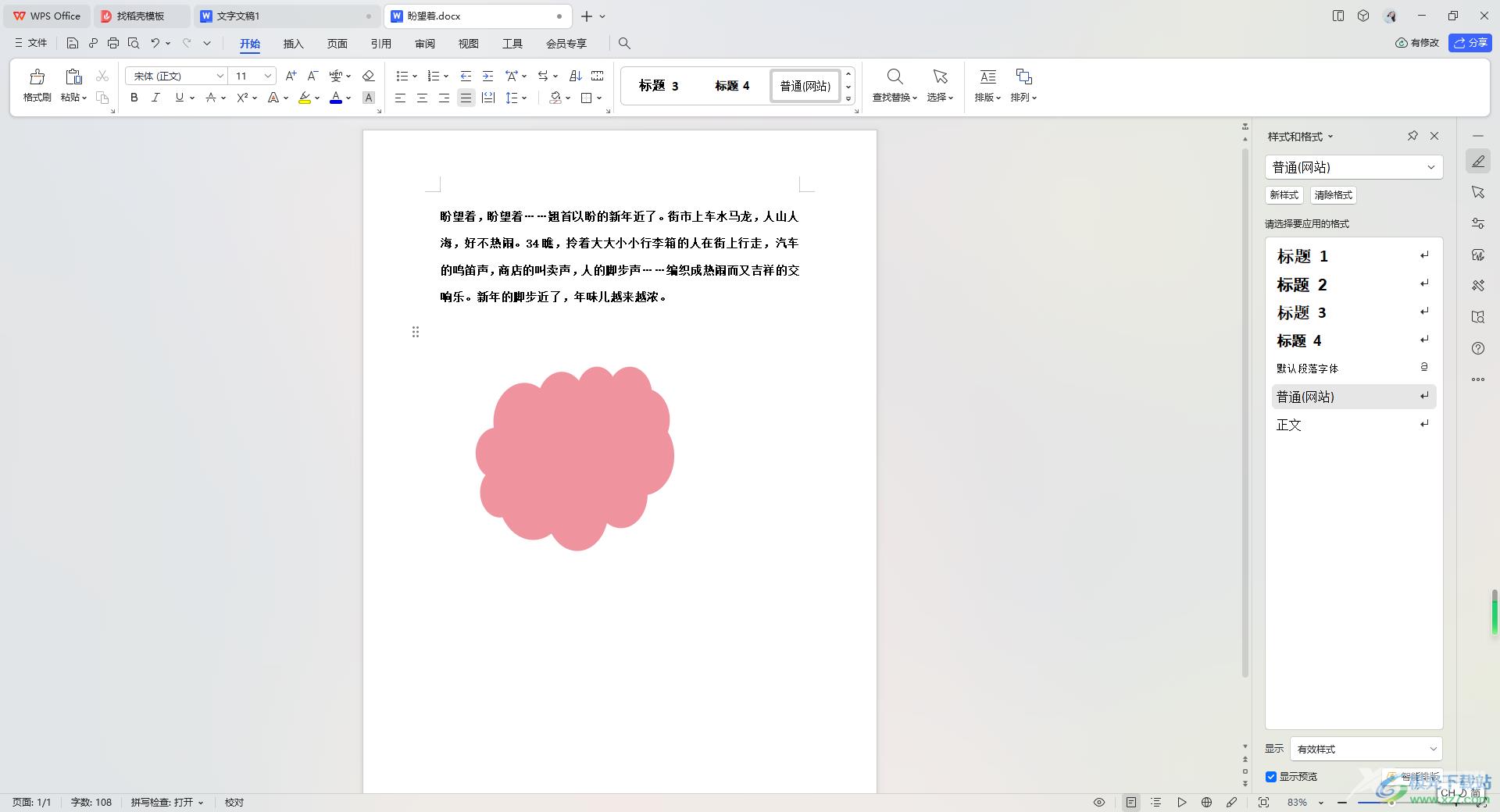This screenshot has height=812, width=1500.
Task: Set center paragraph alignment
Action: [422, 98]
